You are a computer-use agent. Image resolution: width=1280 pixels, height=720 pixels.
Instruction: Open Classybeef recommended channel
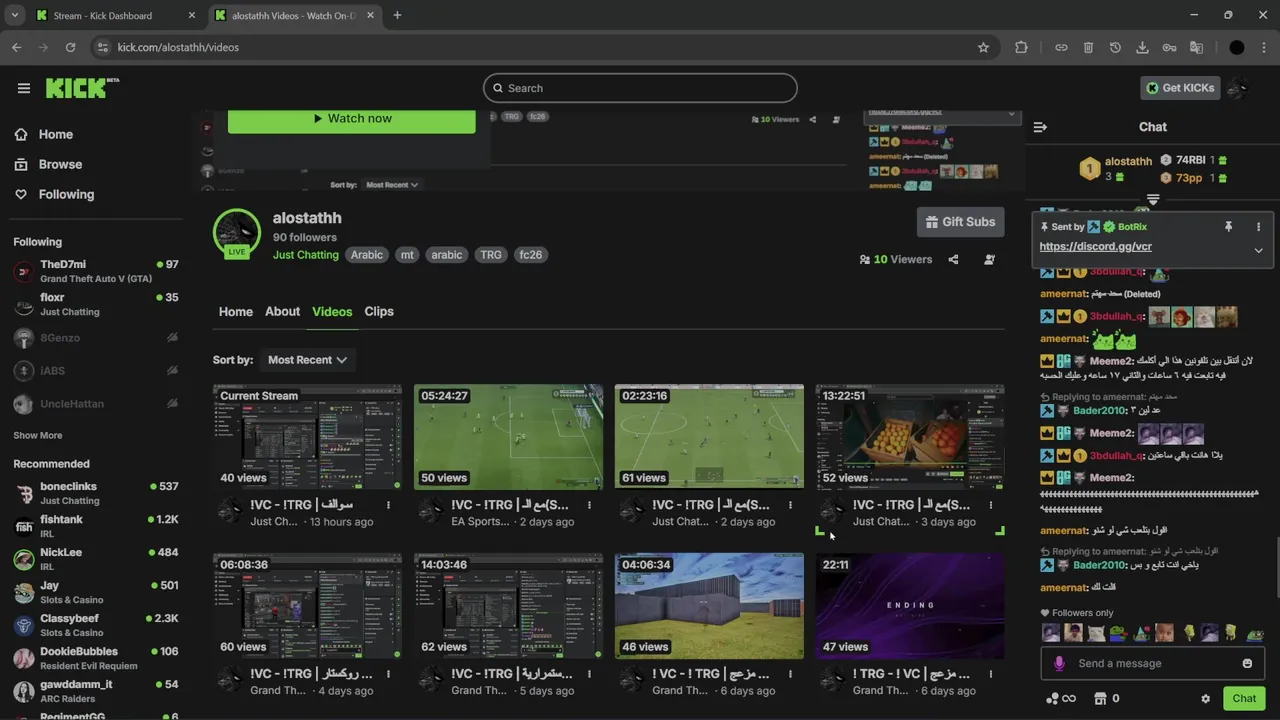pyautogui.click(x=95, y=625)
